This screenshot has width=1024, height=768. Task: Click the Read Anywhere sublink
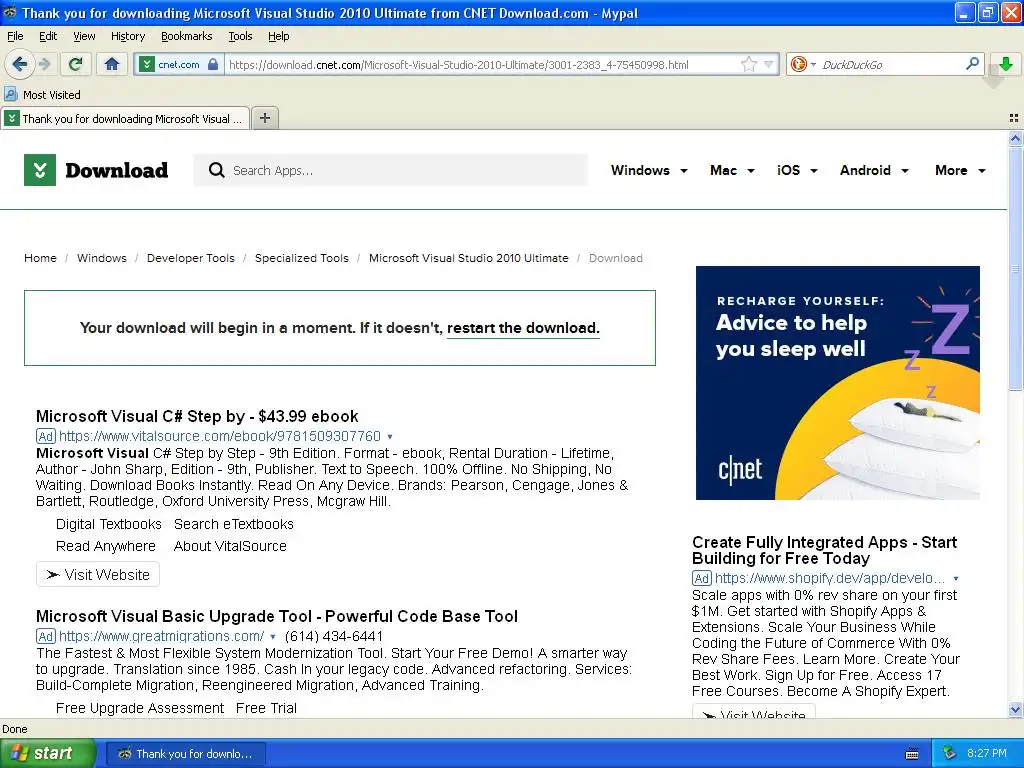(x=106, y=546)
